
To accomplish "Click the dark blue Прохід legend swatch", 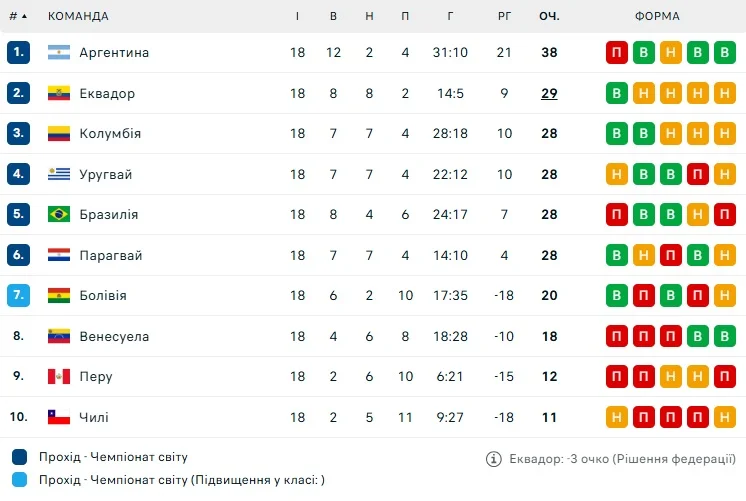I will pos(20,457).
